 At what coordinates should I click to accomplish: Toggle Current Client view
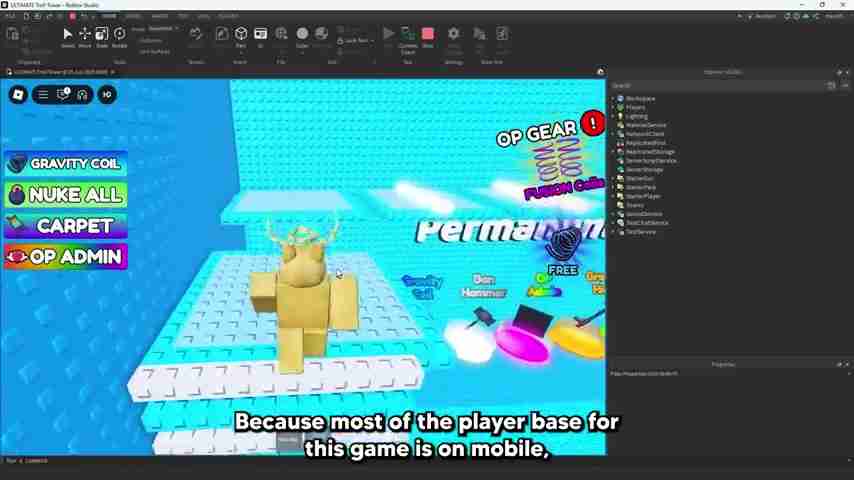(408, 39)
